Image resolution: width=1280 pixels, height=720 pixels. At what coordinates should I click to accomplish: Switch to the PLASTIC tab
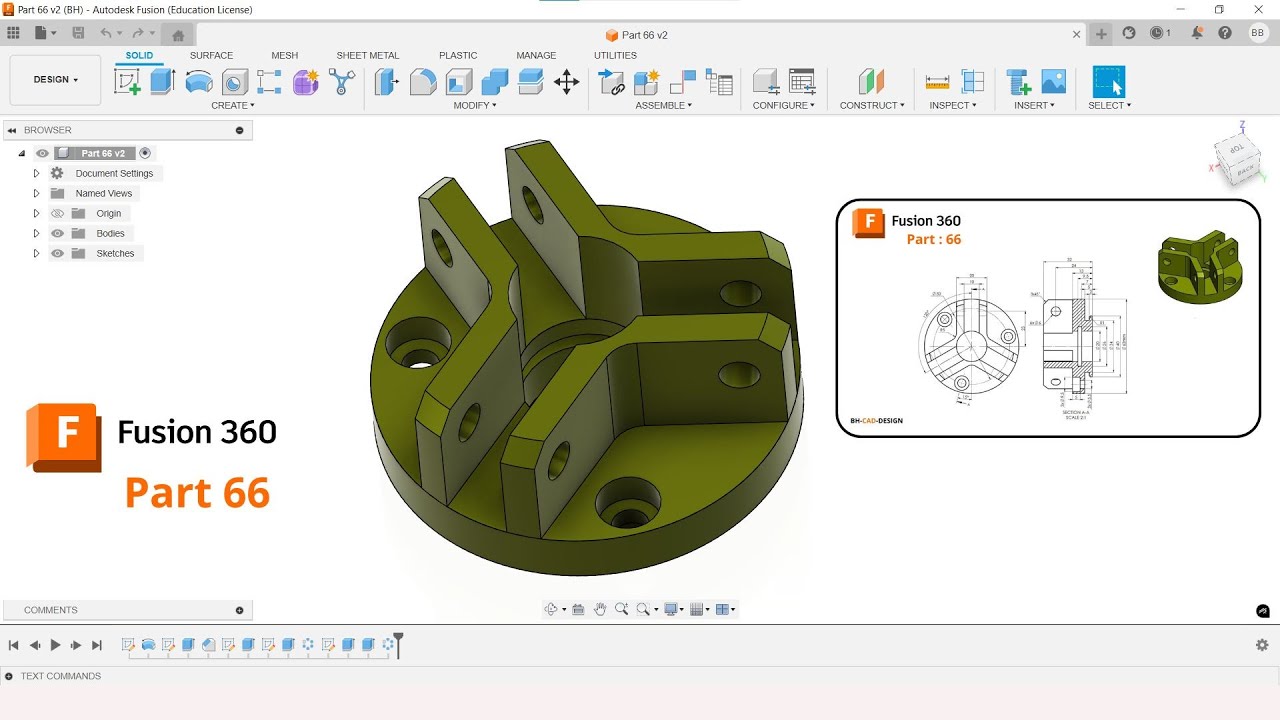point(458,56)
